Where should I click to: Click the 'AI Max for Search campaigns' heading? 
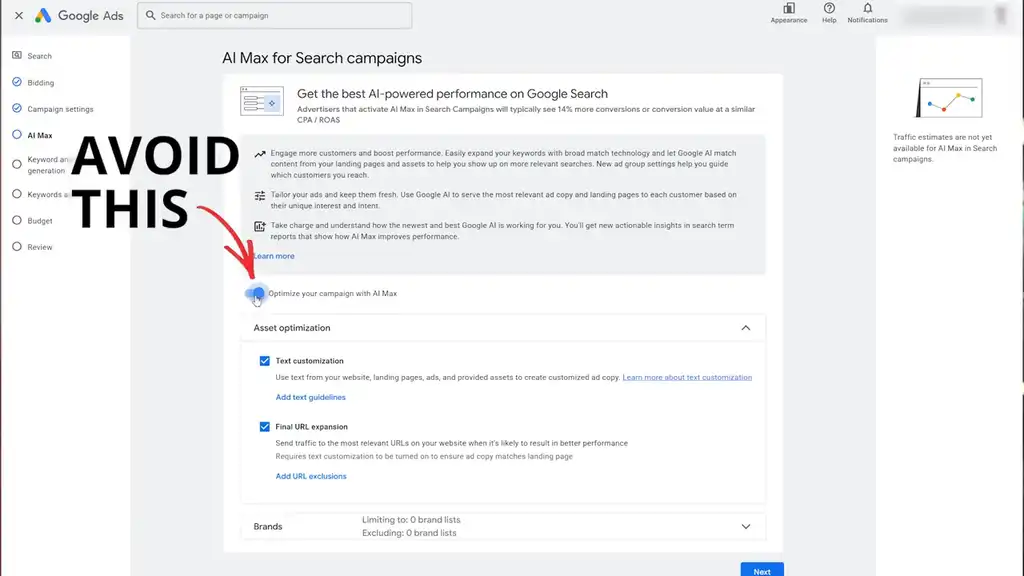click(322, 58)
